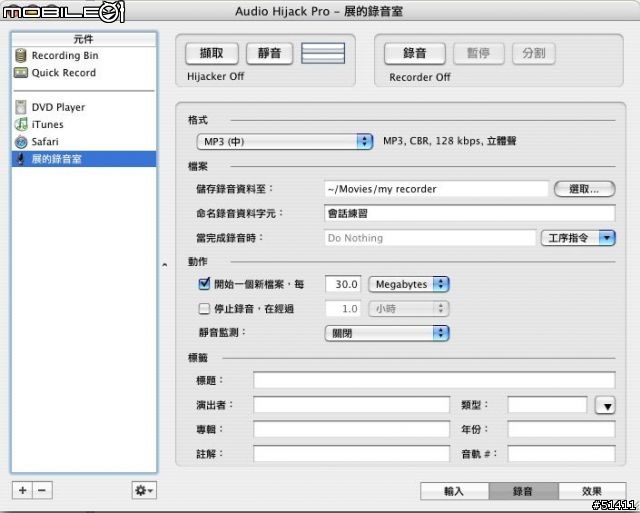
Task: Select Recording Bin in the sidebar
Action: (x=84, y=55)
